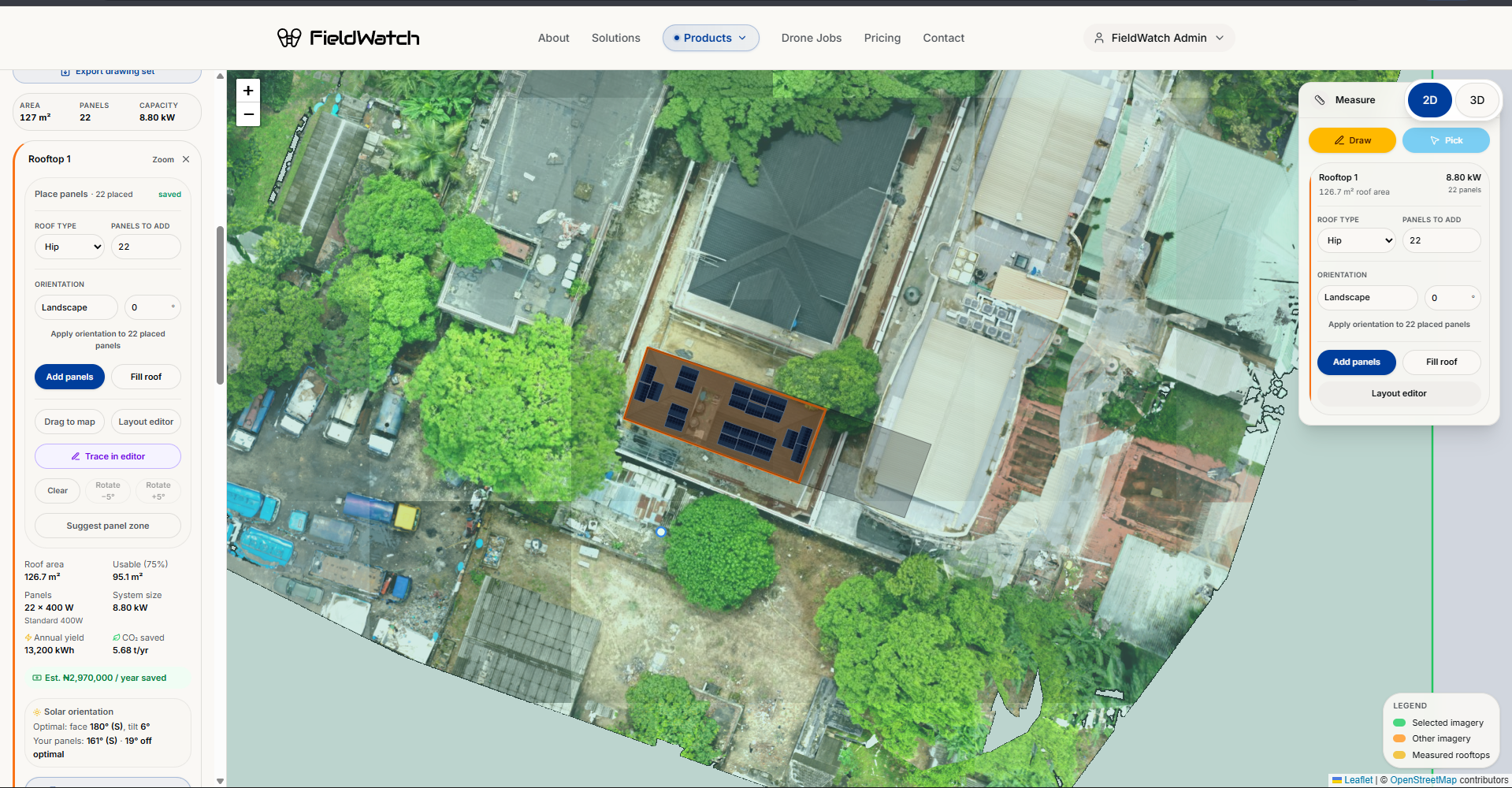Open left panel Layout editor

(x=146, y=422)
